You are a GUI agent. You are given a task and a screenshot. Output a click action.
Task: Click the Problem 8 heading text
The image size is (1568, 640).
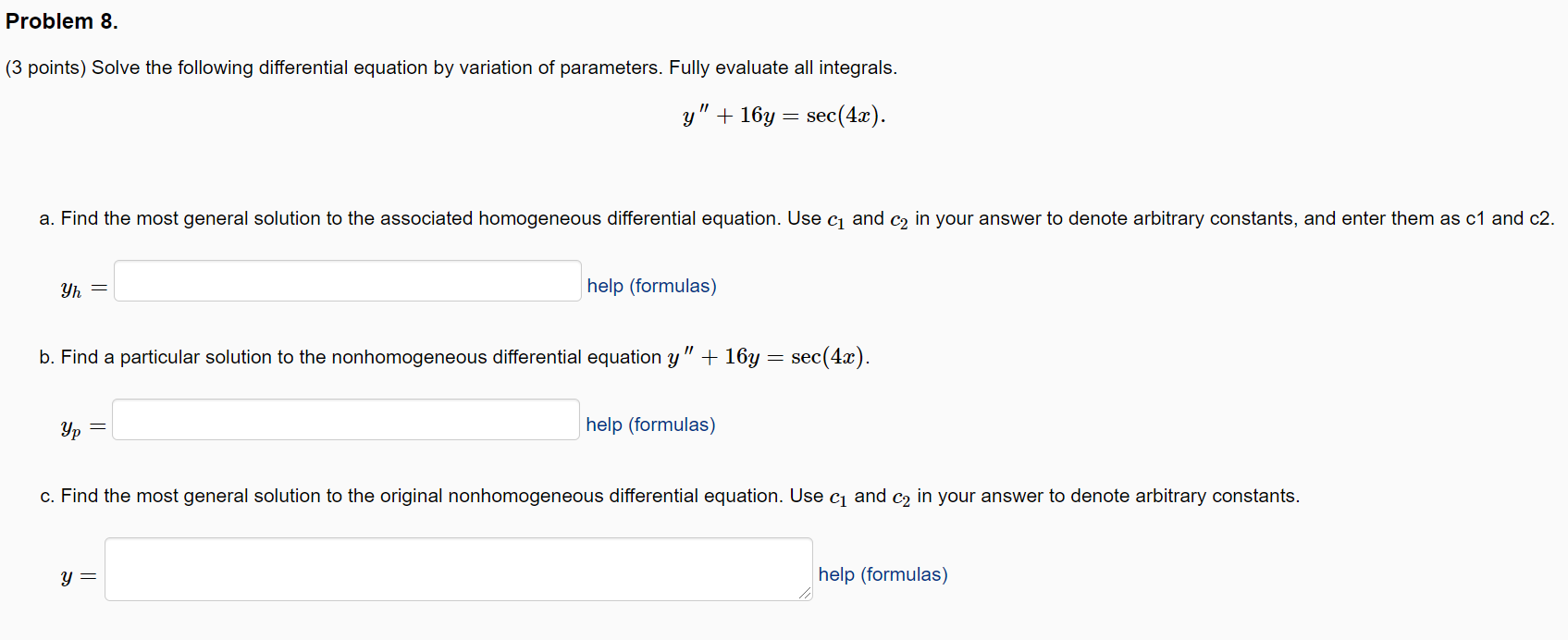tap(61, 19)
